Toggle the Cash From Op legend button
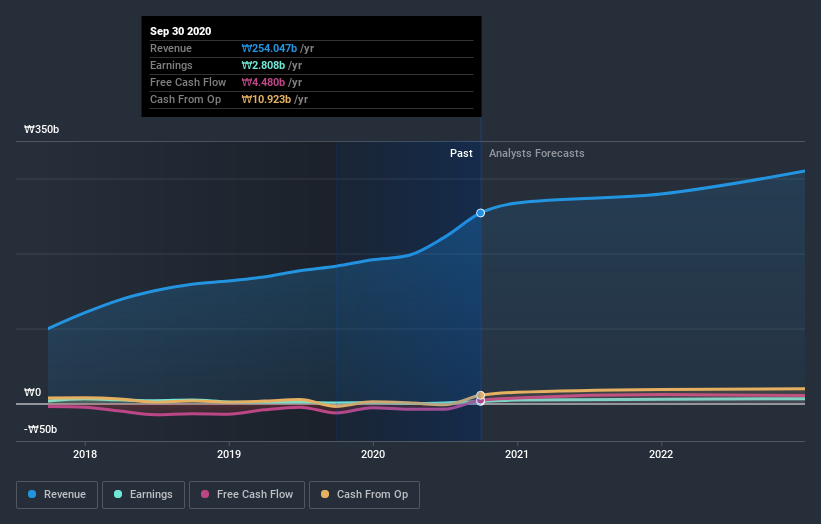 pos(364,495)
